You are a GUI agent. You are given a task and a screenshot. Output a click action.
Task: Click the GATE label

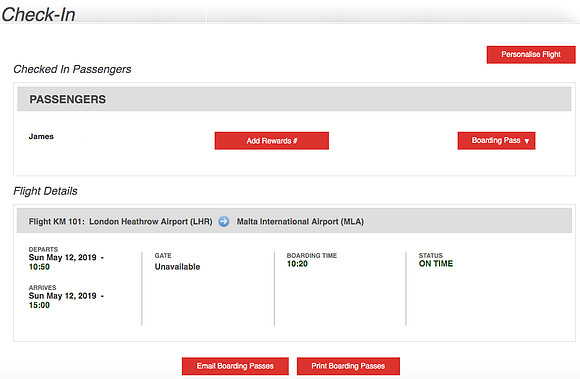point(163,256)
